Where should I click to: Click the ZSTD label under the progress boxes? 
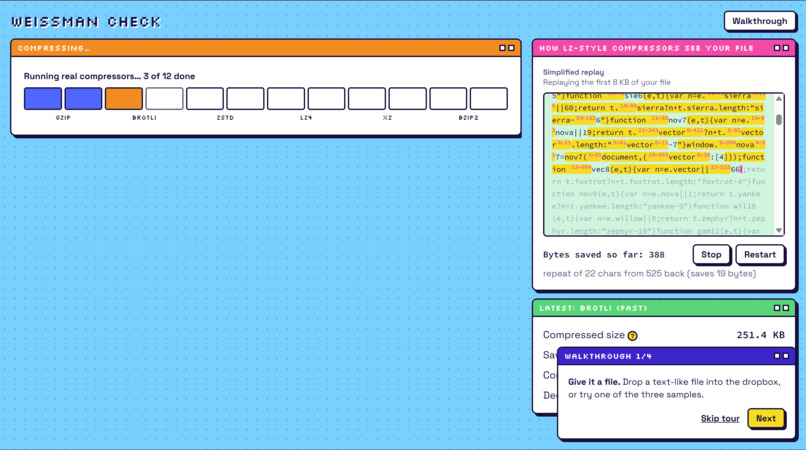point(225,118)
